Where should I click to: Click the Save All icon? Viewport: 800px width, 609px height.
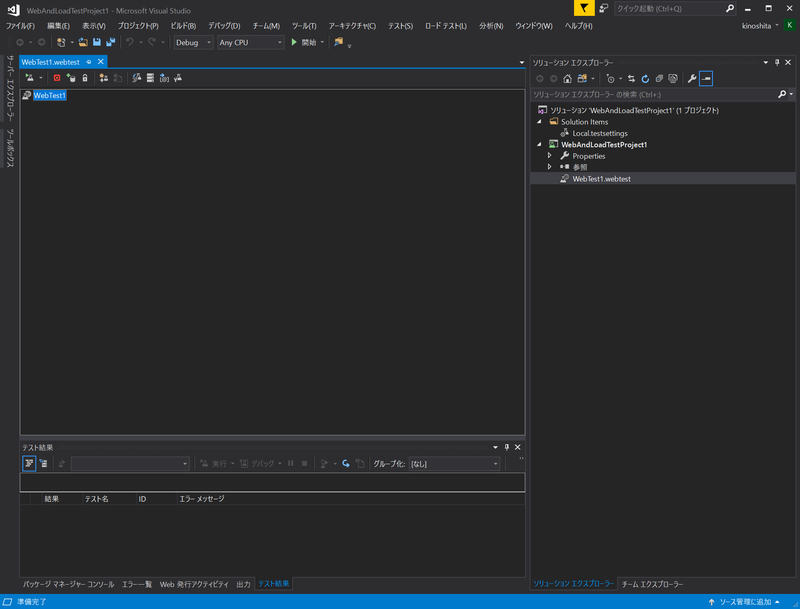click(x=110, y=42)
